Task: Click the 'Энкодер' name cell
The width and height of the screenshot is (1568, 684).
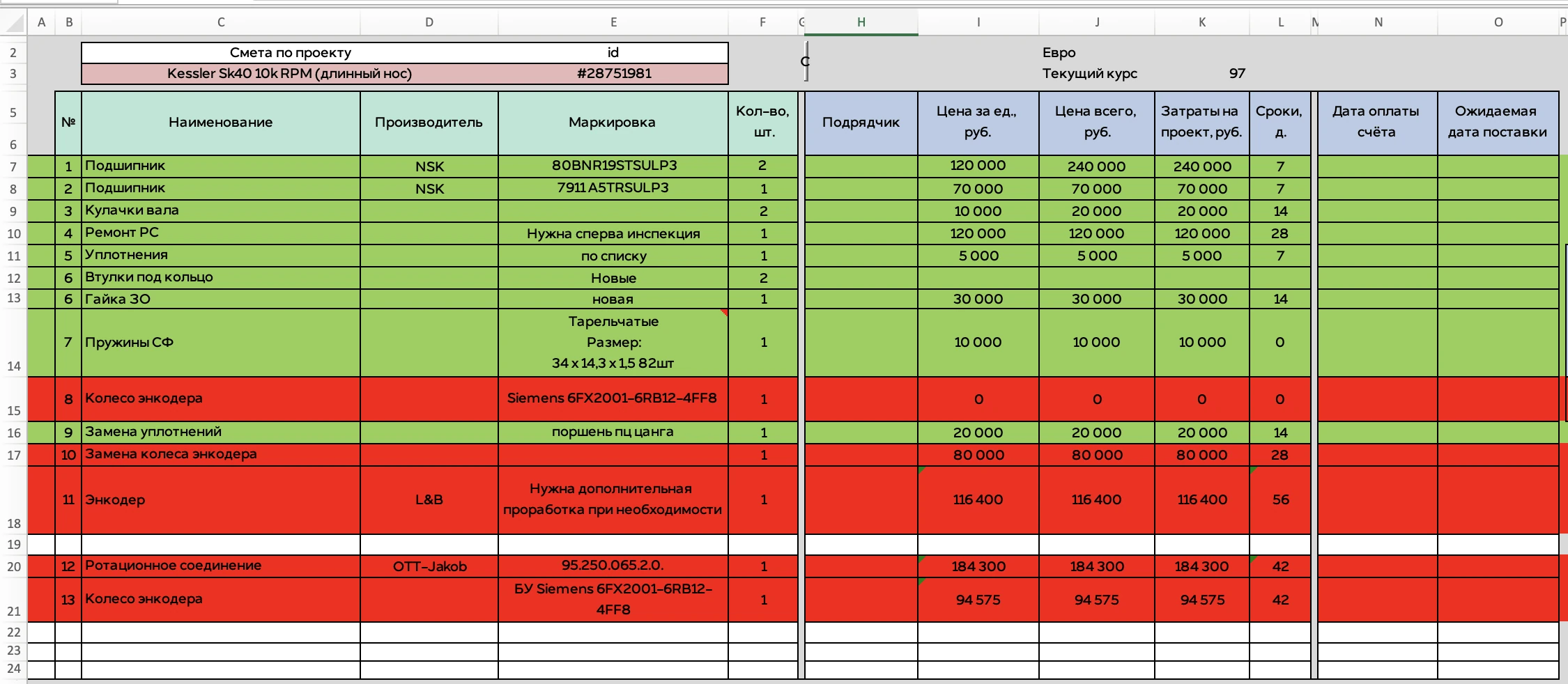Action: tap(221, 500)
